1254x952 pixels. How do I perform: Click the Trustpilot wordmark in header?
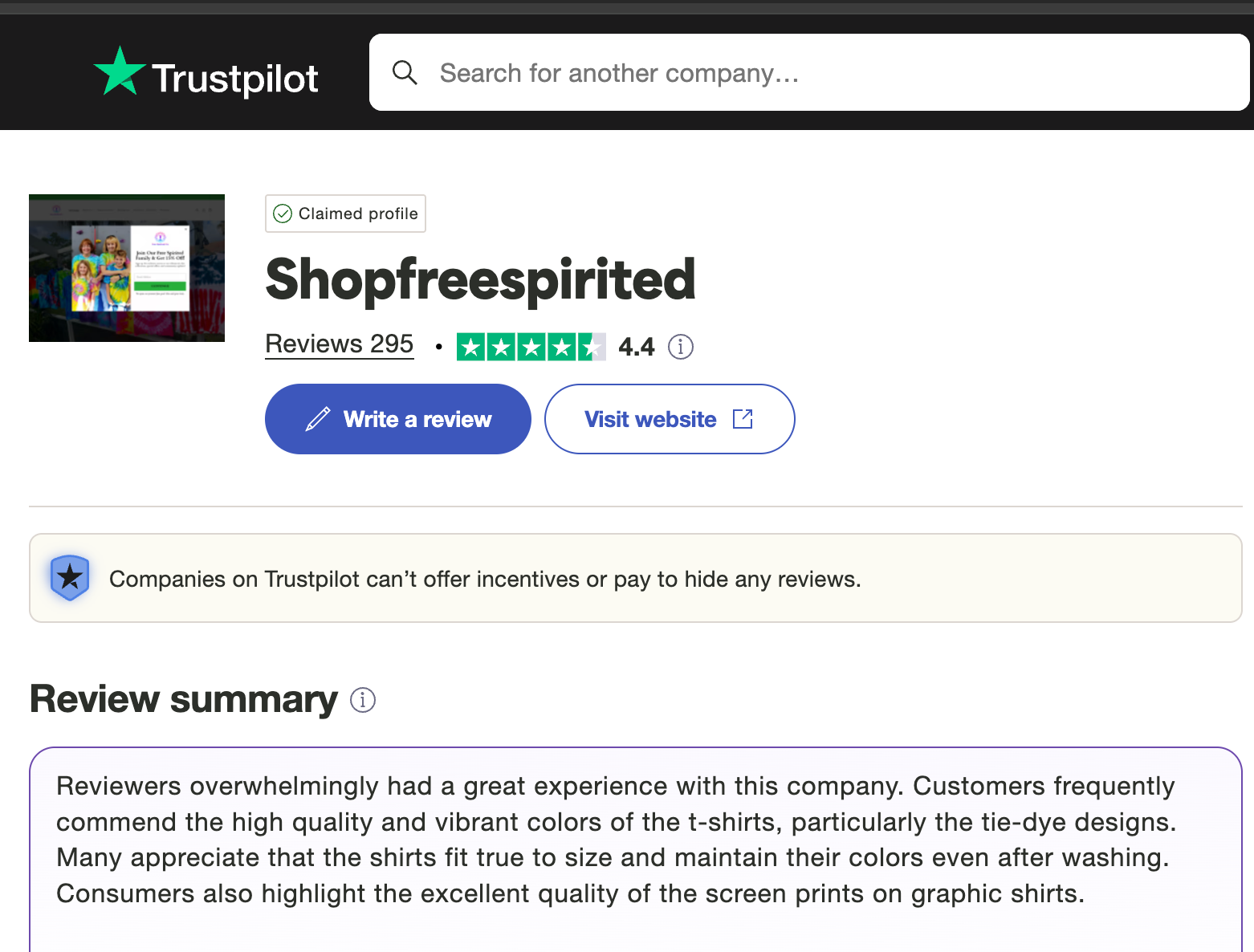[235, 79]
